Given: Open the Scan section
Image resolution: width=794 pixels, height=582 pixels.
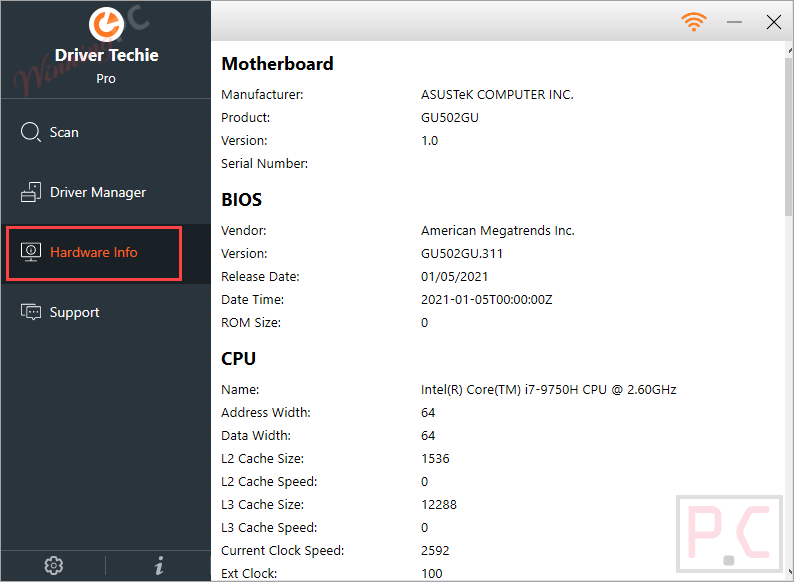Looking at the screenshot, I should [105, 132].
